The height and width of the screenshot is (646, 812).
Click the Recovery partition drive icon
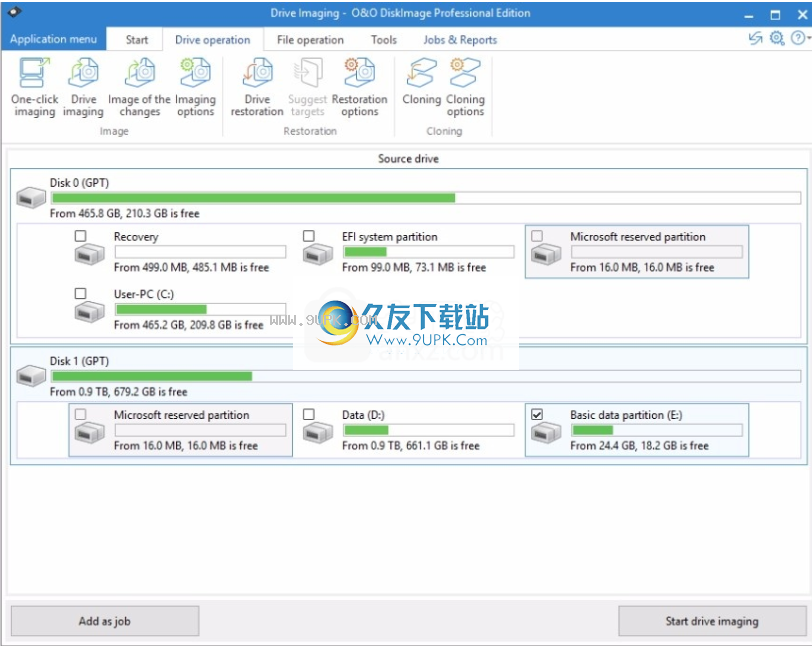pyautogui.click(x=90, y=254)
